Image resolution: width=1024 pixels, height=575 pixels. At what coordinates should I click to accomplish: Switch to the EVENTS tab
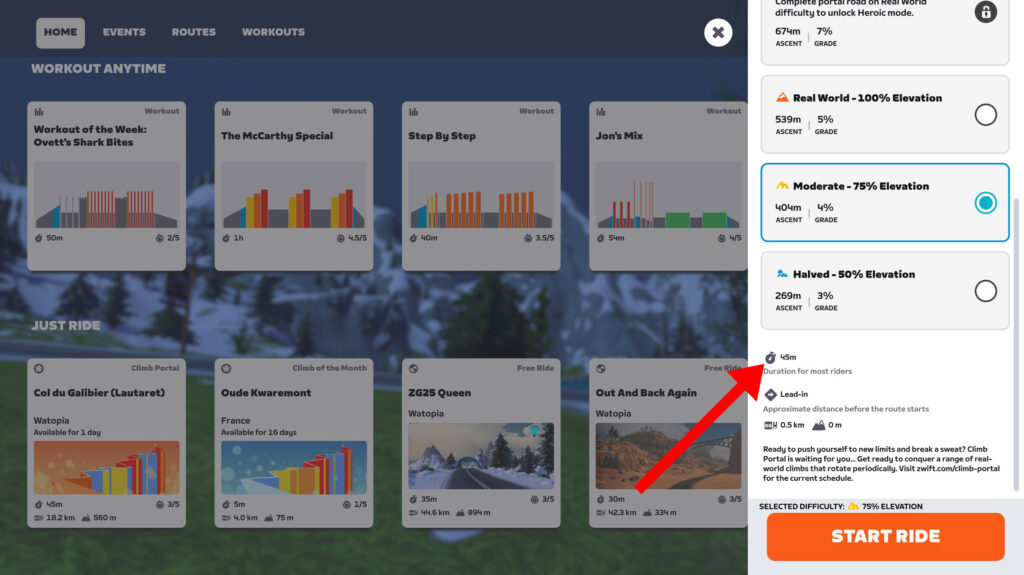tap(124, 32)
